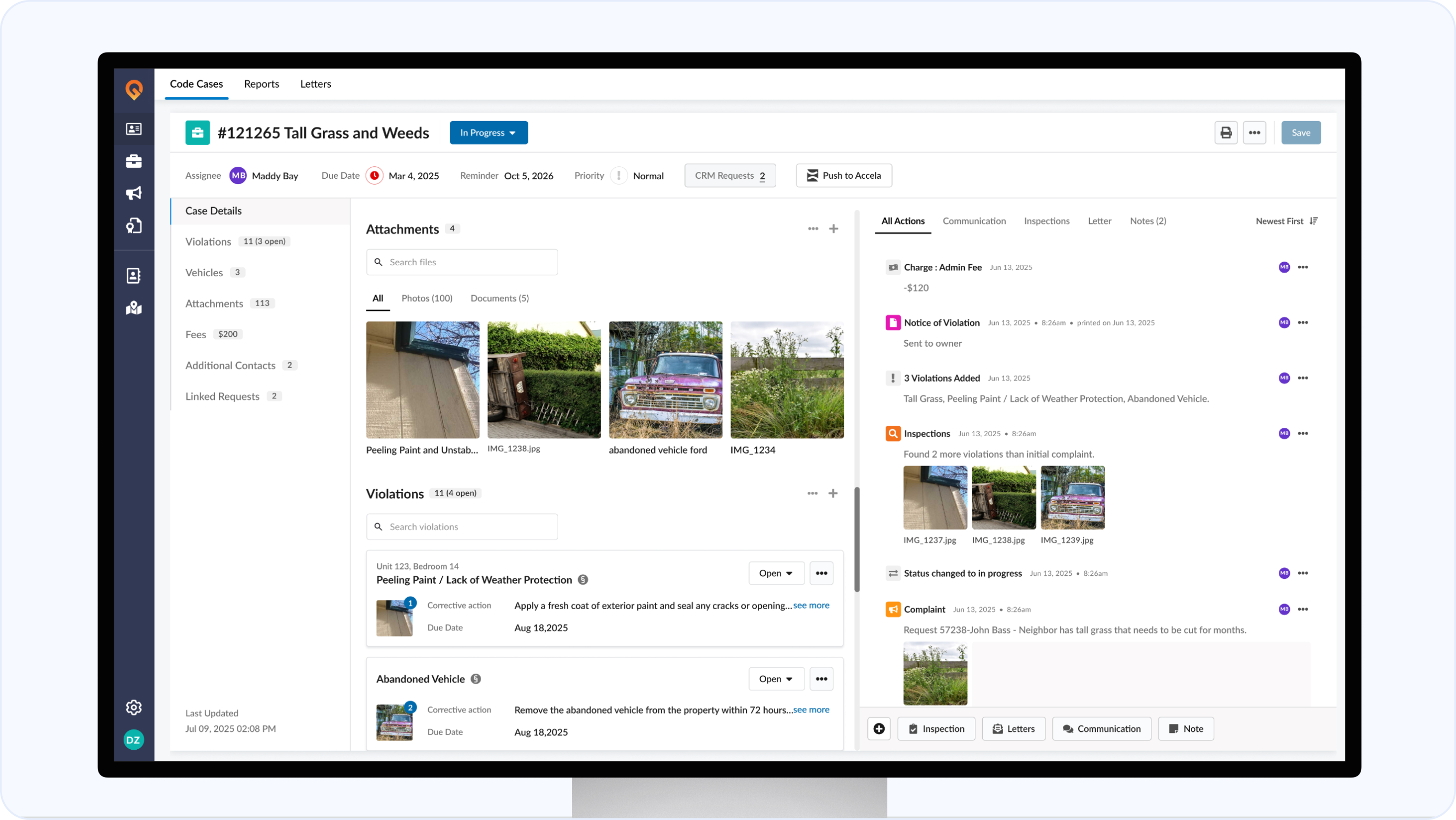Click see more on Peeling Paint corrective action
This screenshot has width=1456, height=820.
coord(811,605)
